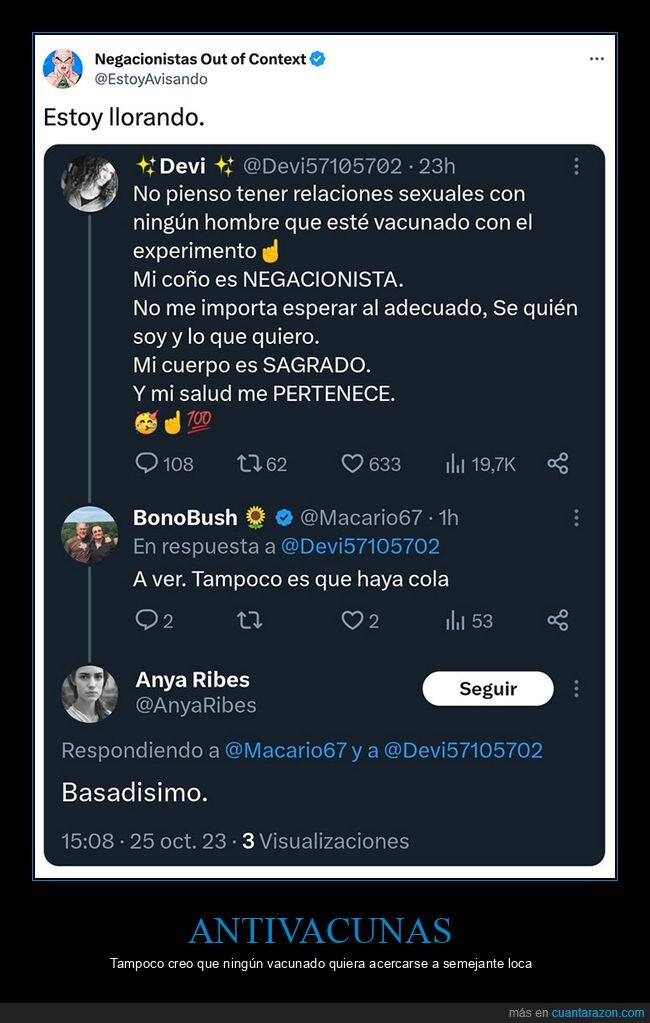Viewport: 650px width, 1023px height.
Task: Click the views icon showing 19,7K
Action: (455, 463)
